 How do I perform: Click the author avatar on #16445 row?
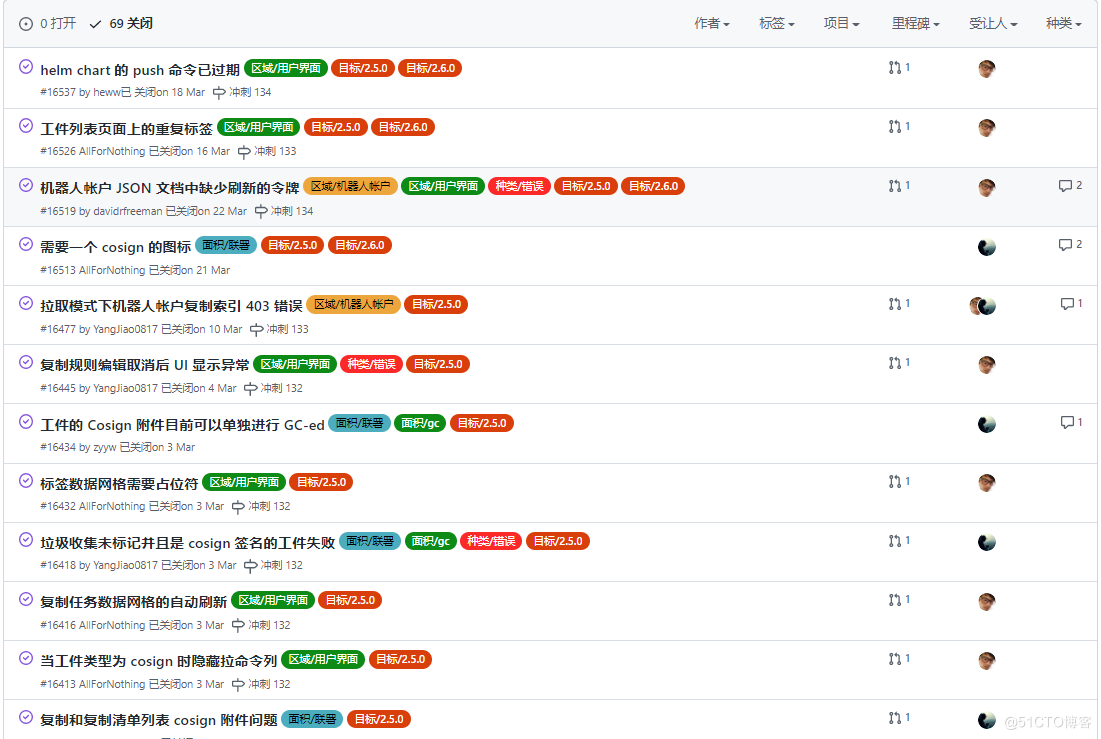pyautogui.click(x=986, y=364)
